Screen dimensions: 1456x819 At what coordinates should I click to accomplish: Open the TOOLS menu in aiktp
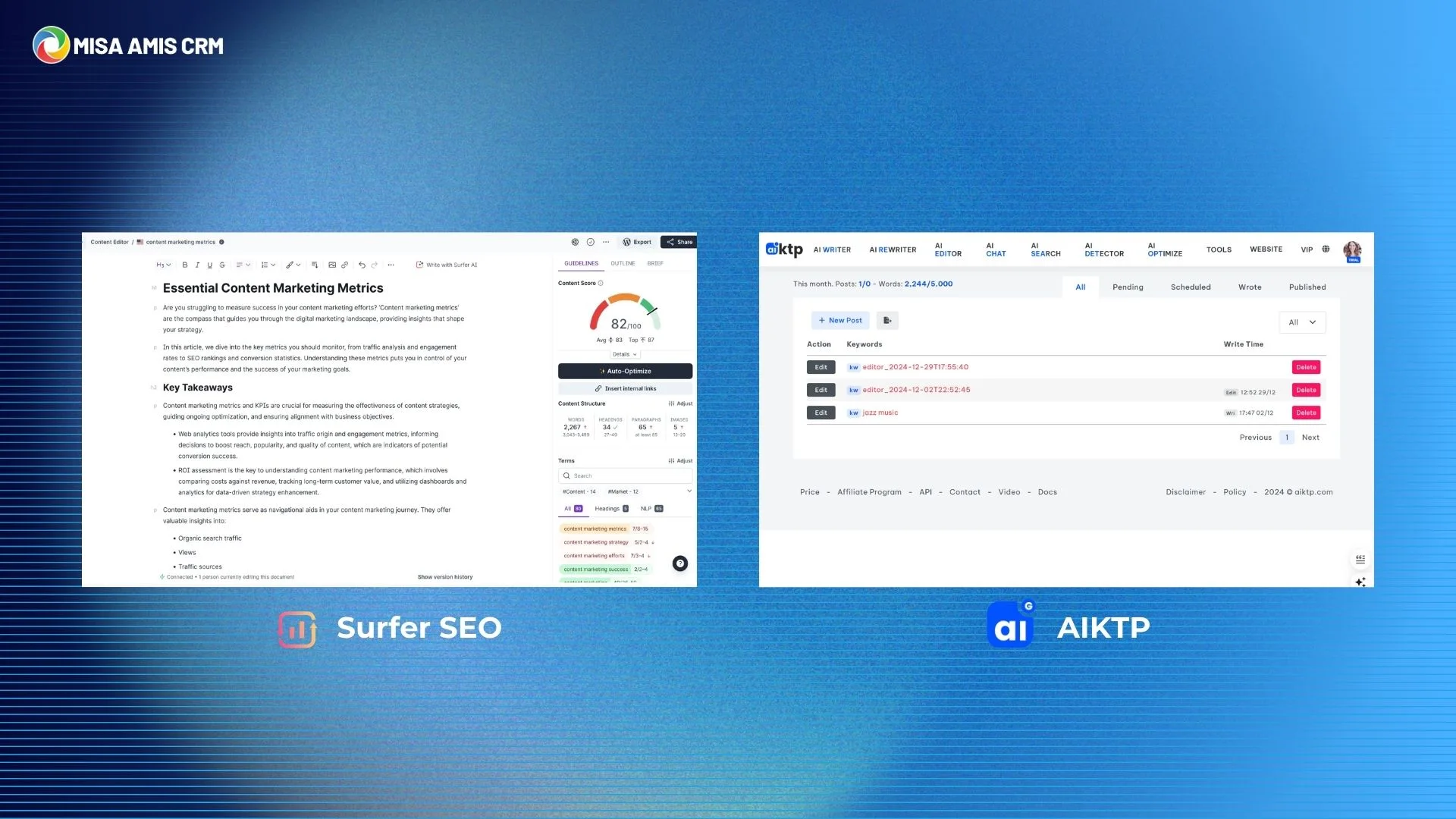1219,250
